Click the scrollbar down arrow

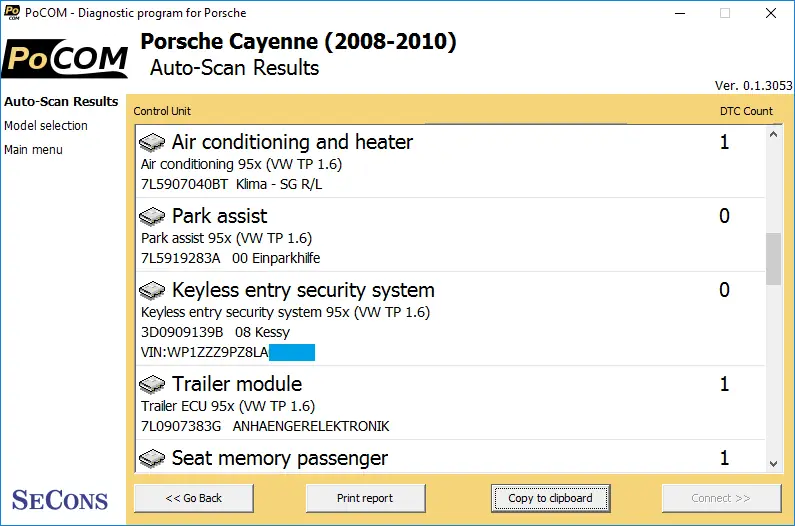773,464
